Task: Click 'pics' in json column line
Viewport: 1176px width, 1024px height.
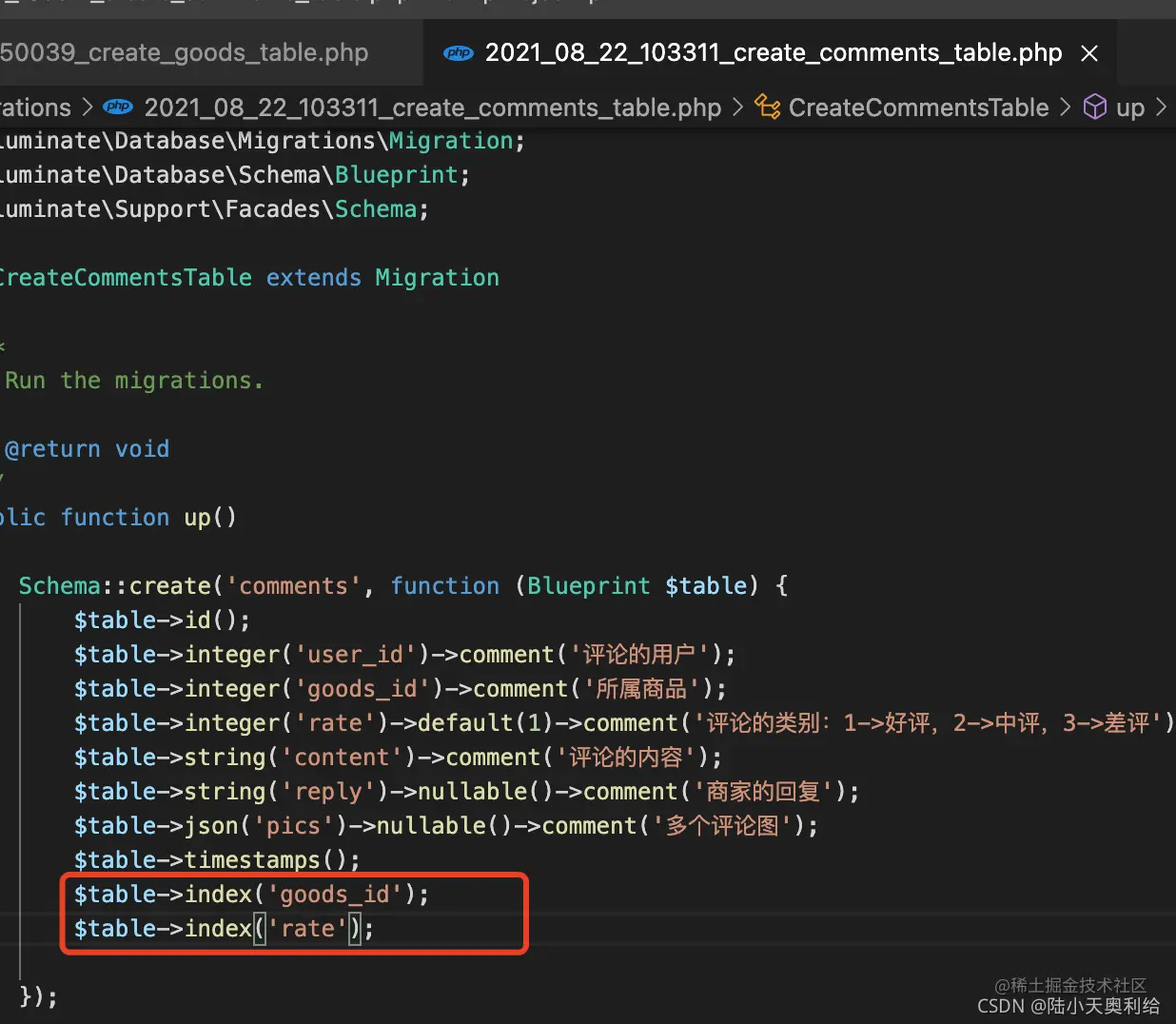Action: click(x=294, y=826)
